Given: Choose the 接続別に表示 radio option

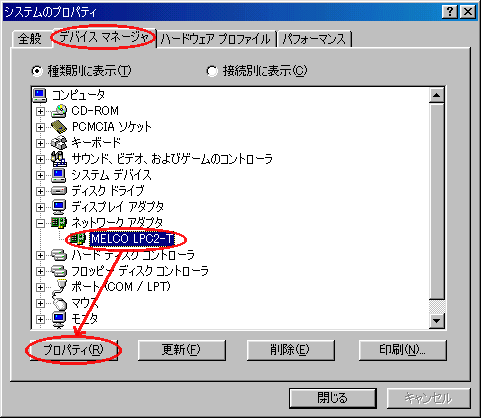Looking at the screenshot, I should 211,71.
